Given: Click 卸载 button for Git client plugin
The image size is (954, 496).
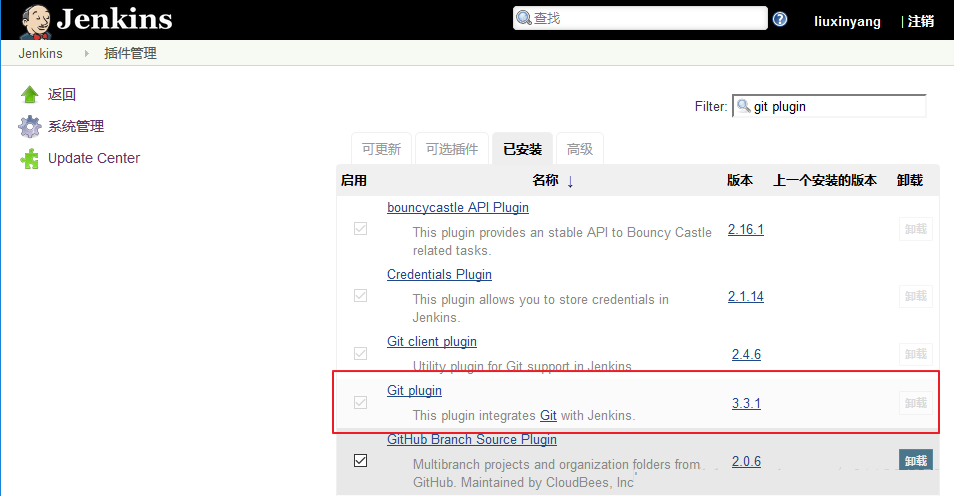Looking at the screenshot, I should [916, 354].
